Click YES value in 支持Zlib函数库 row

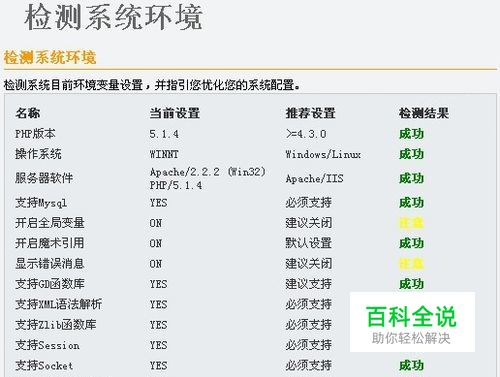158,325
